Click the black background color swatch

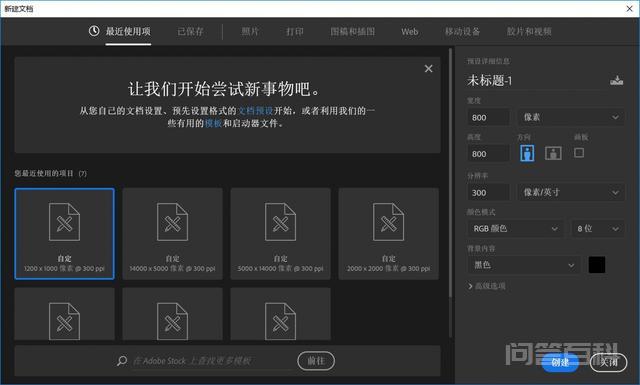pos(597,265)
